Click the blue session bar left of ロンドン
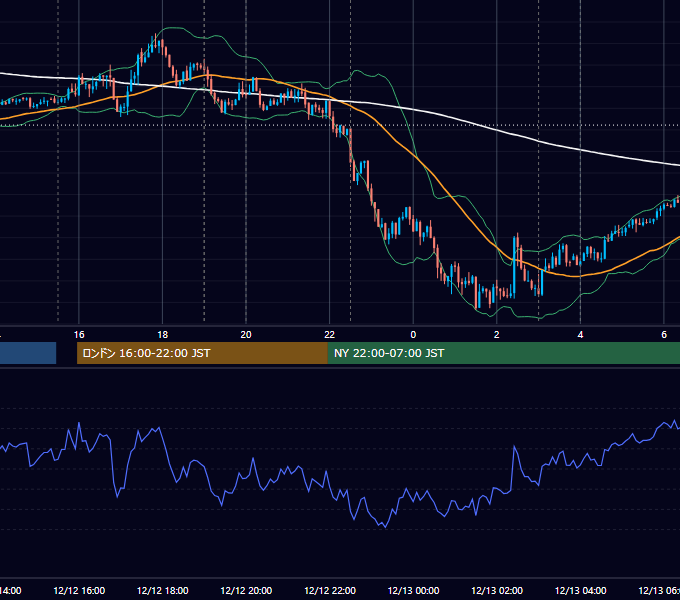Screen dimensions: 680x600 point(28,353)
